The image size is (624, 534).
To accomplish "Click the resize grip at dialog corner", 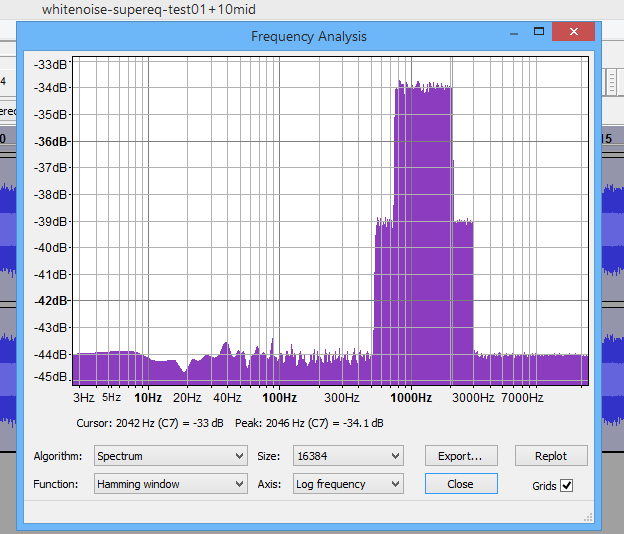I will 588,517.
